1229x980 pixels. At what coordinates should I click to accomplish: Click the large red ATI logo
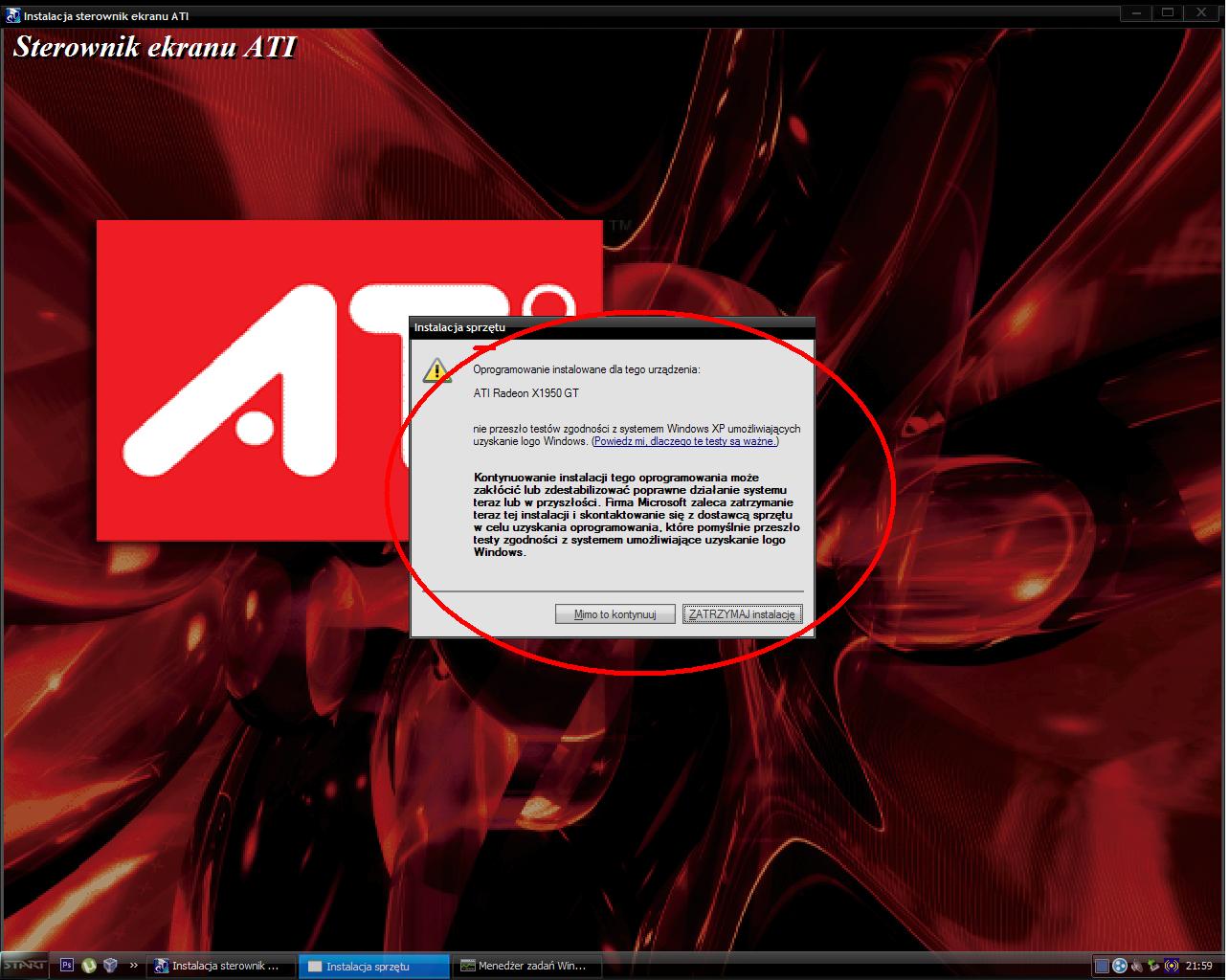pos(349,381)
